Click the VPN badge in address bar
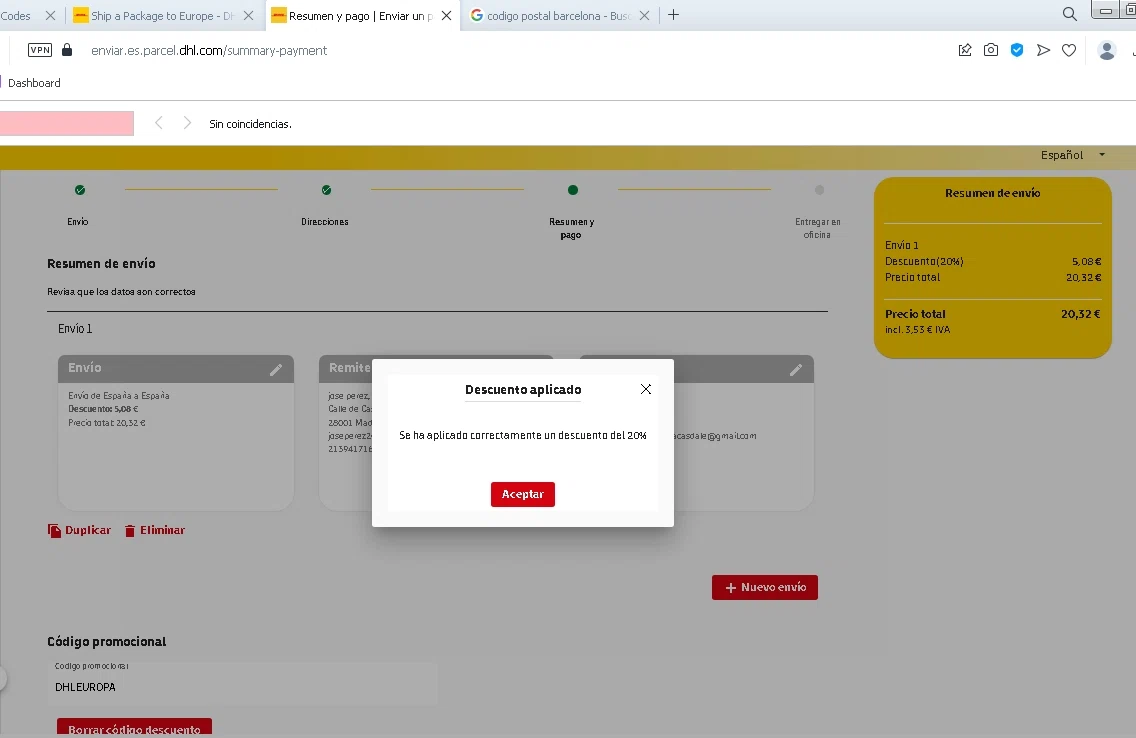Viewport: 1136px width, 738px height. point(40,50)
